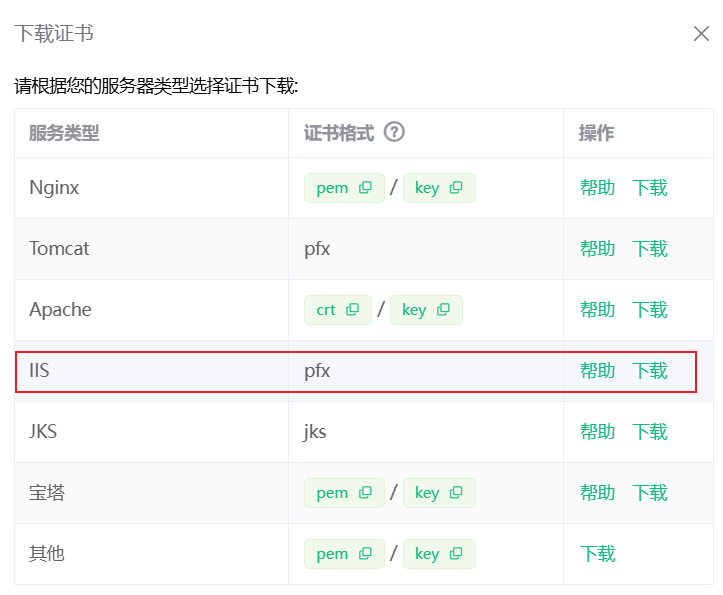Download the JKS certificate

[x=649, y=432]
